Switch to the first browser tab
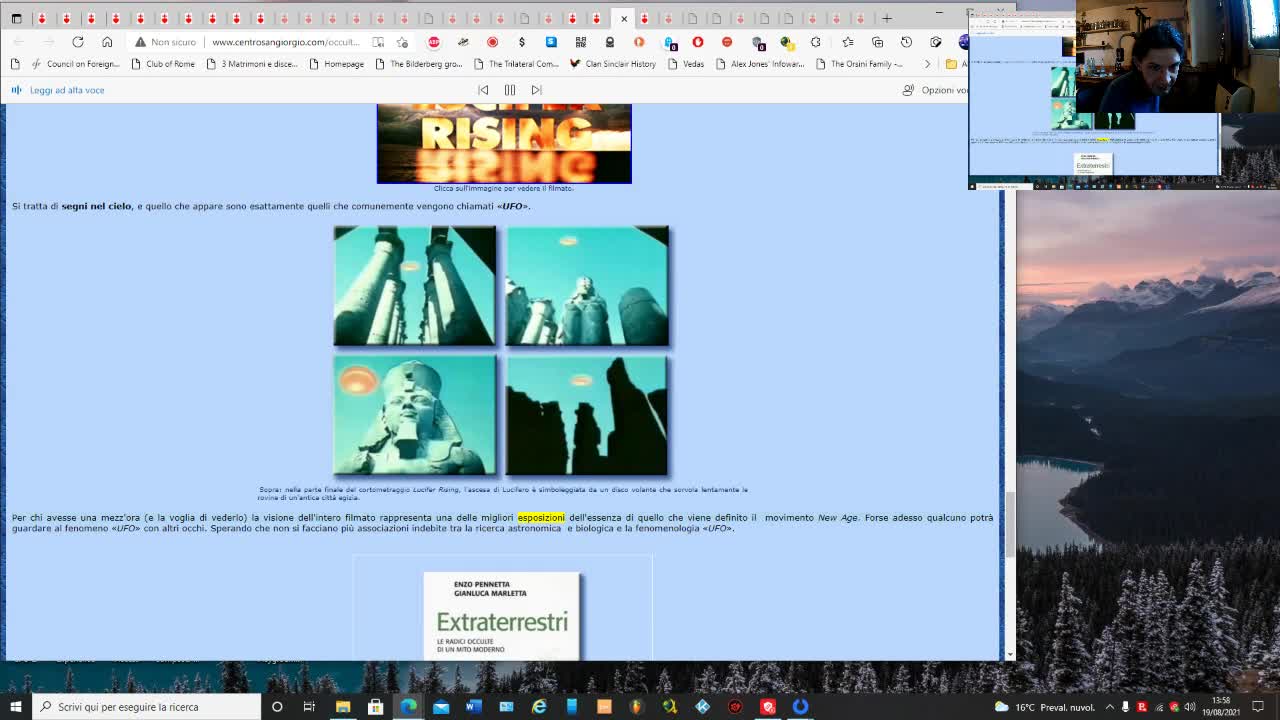 tap(42, 18)
